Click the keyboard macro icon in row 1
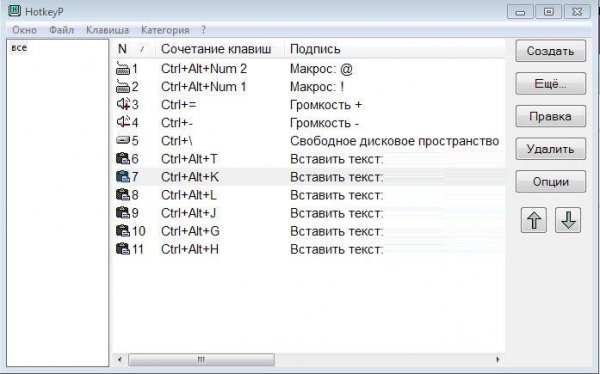Viewport: 600px width, 374px height. pos(123,69)
